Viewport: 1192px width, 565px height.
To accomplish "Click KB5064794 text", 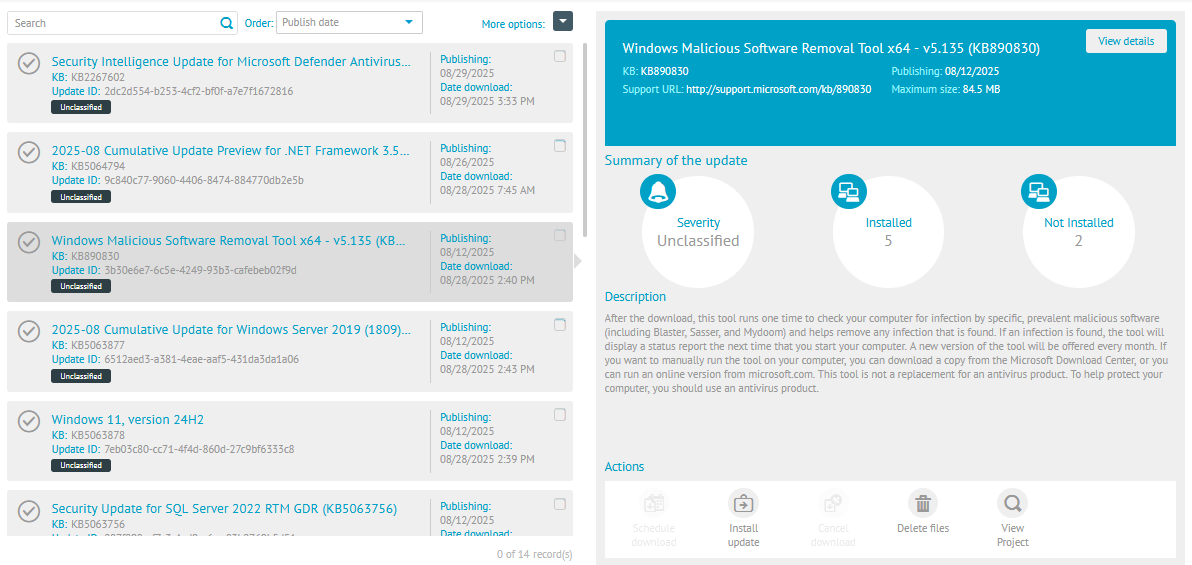I will pos(98,167).
